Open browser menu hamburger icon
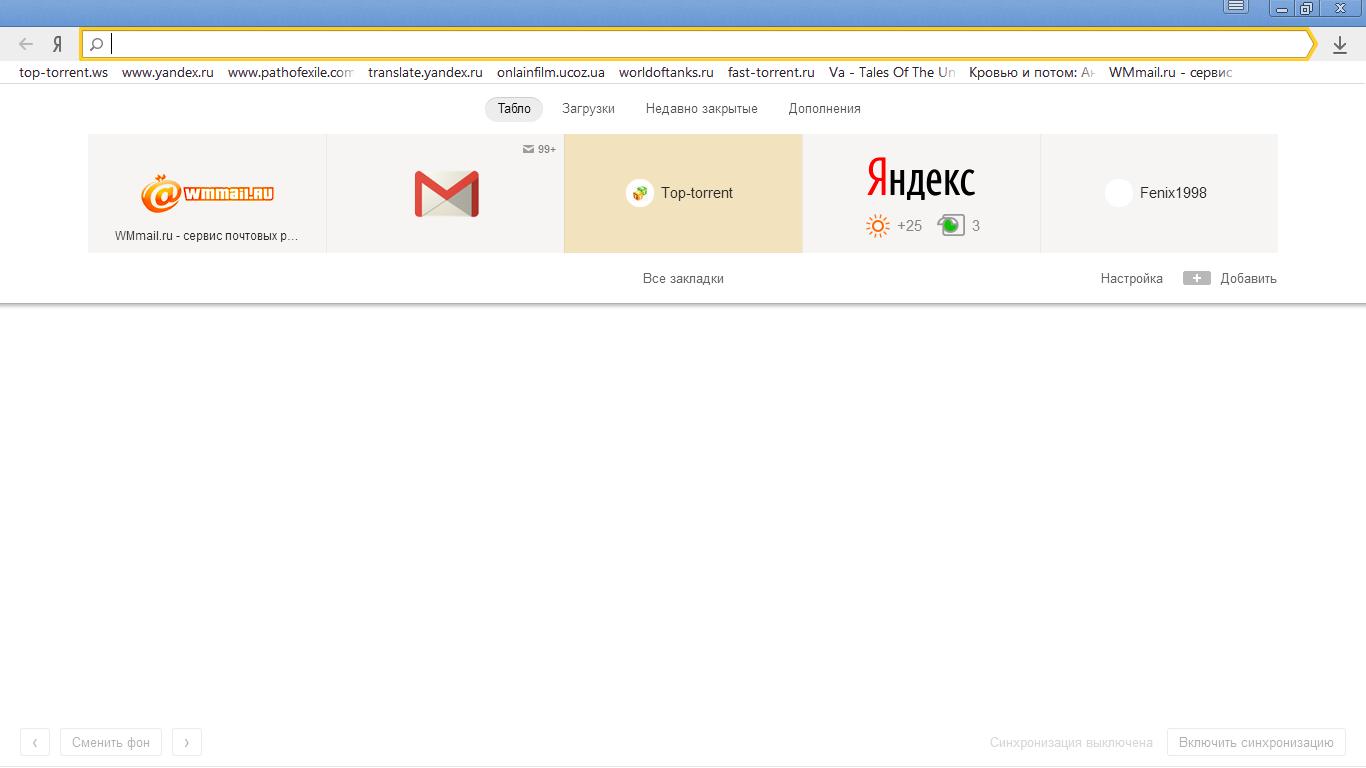Screen dimensions: 1366x768 [1236, 7]
